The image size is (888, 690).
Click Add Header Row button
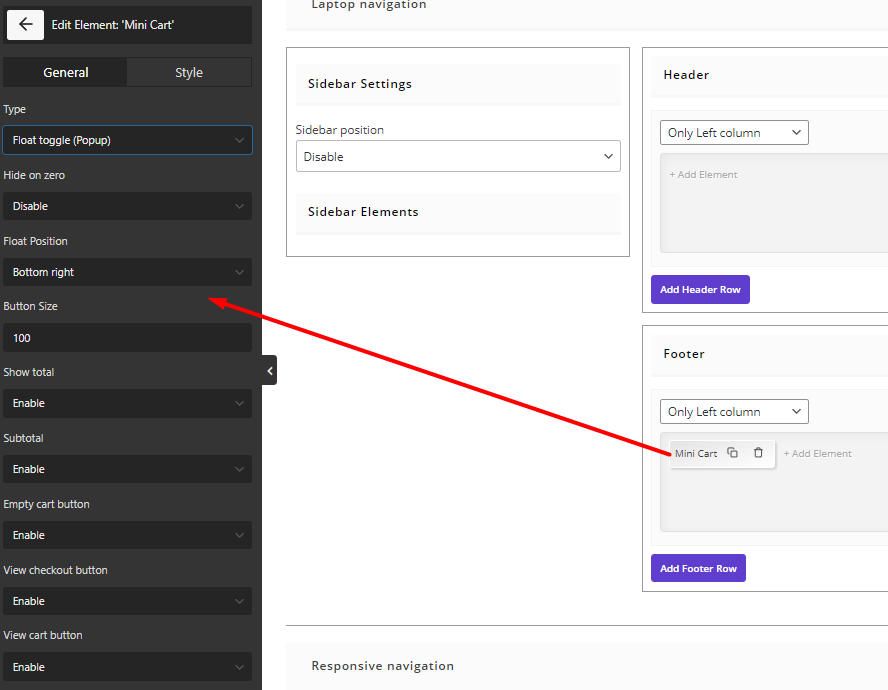[x=700, y=289]
